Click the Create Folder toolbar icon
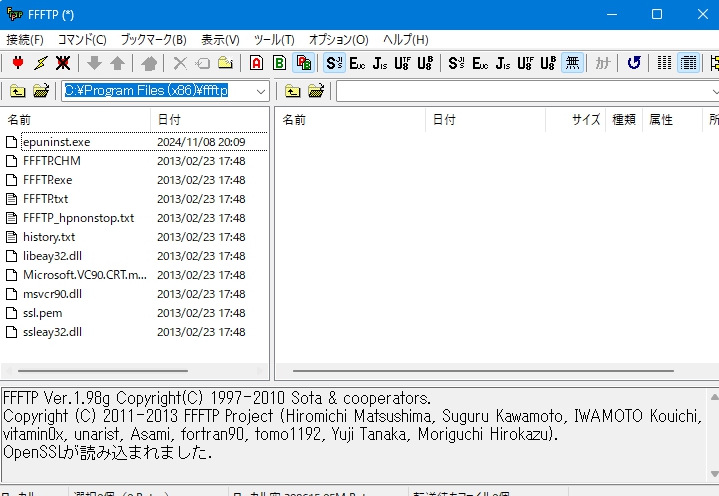This screenshot has width=719, height=496. [225, 63]
